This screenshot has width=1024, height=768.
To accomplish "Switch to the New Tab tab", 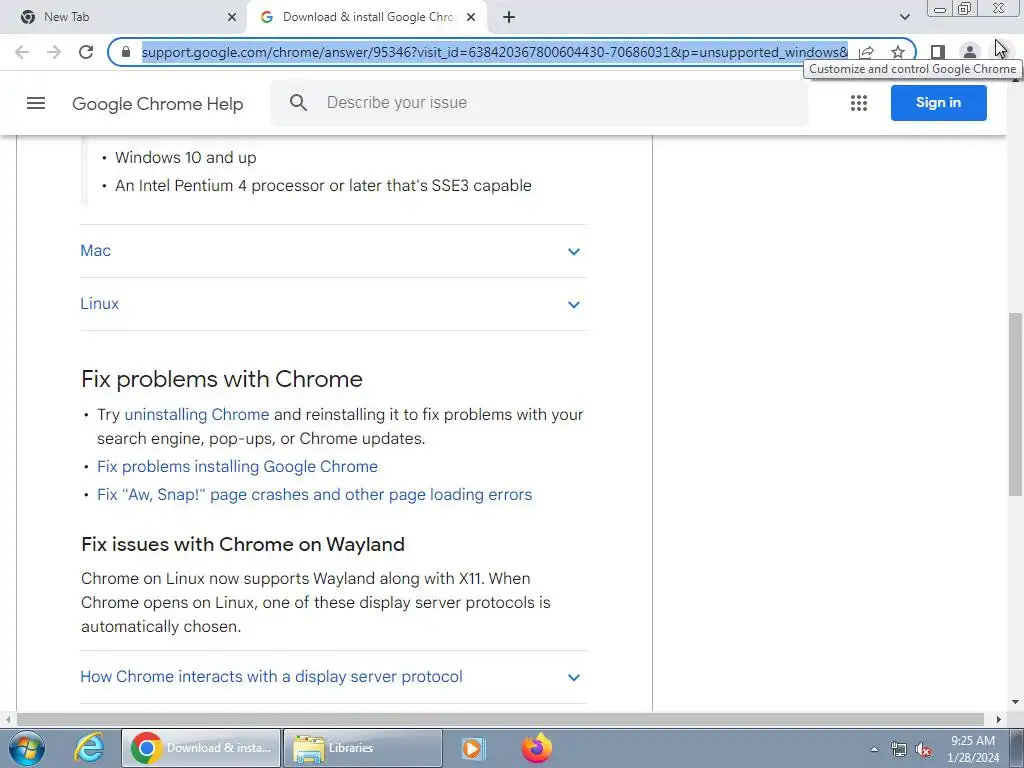I will (x=124, y=17).
